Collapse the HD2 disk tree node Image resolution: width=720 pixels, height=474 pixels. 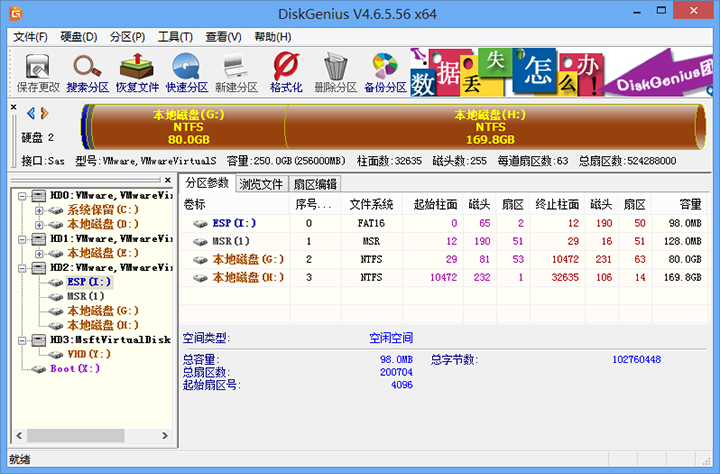22,268
